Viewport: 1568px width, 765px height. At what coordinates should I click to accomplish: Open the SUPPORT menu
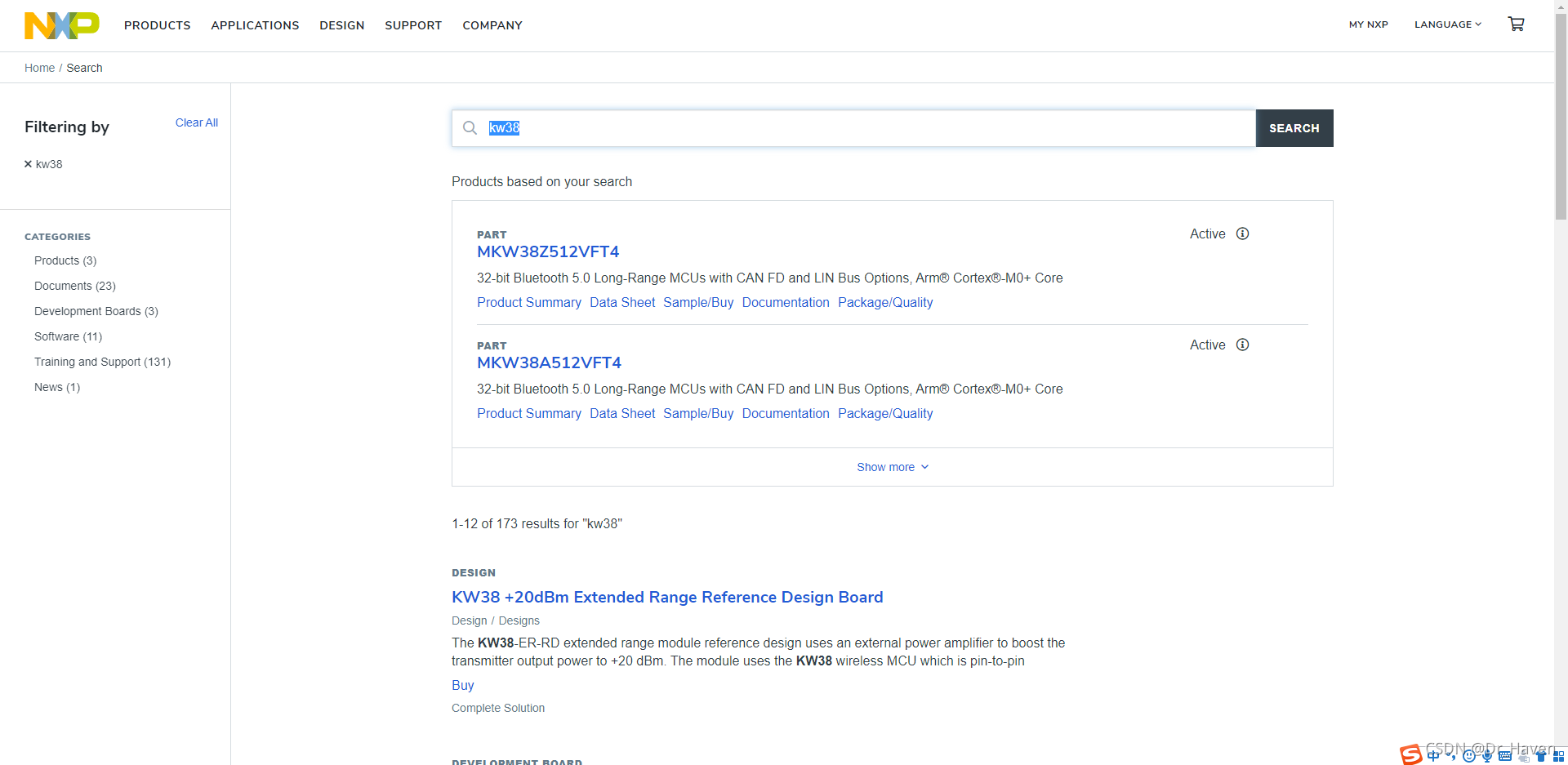pyautogui.click(x=413, y=25)
